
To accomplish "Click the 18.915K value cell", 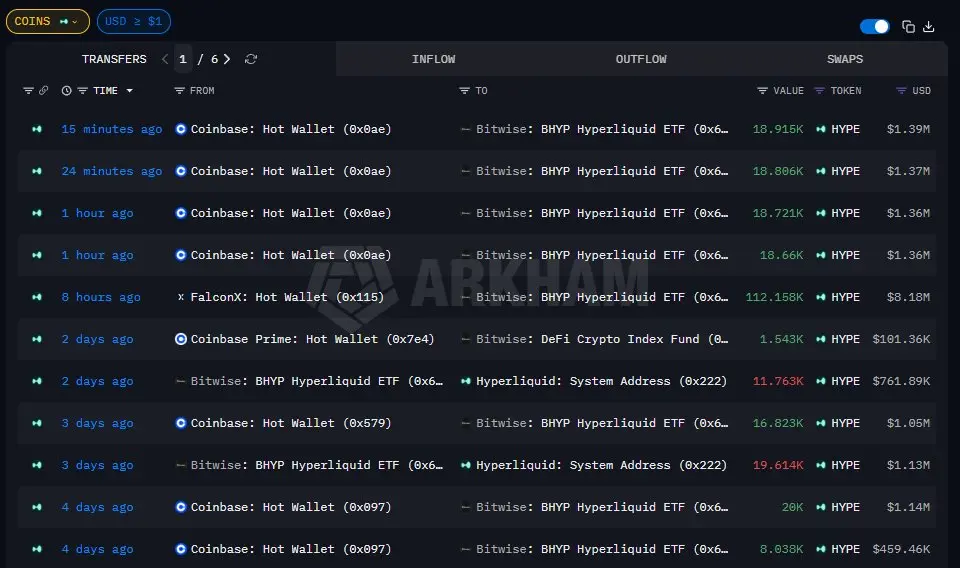I will point(778,129).
